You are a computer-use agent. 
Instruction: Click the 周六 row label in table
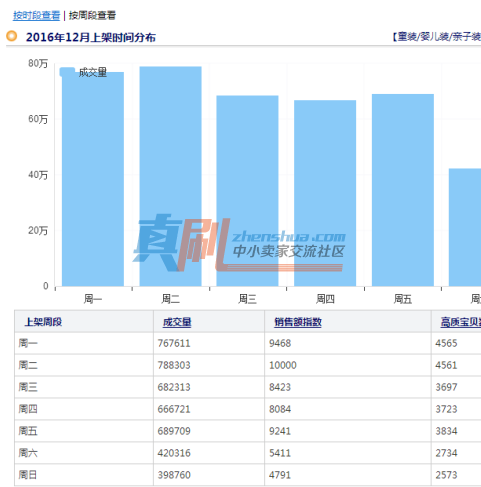28,453
